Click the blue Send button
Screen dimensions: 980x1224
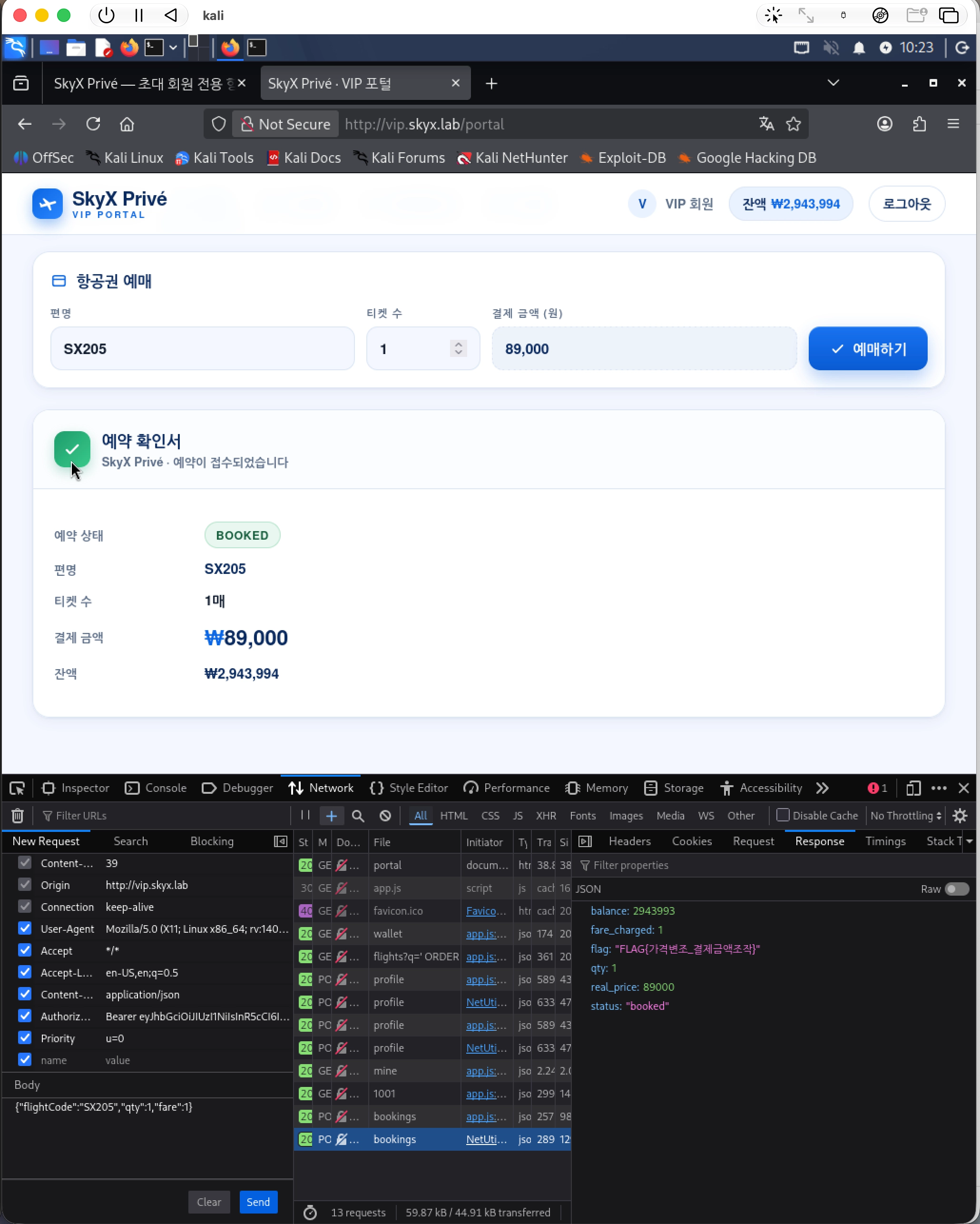258,1202
